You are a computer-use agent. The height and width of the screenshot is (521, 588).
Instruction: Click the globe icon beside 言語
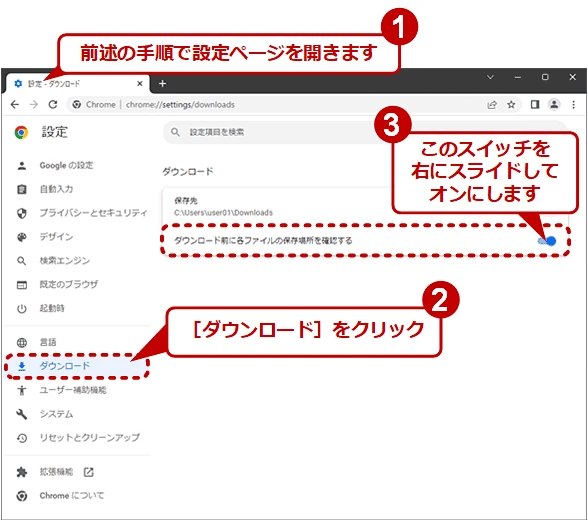coord(22,342)
